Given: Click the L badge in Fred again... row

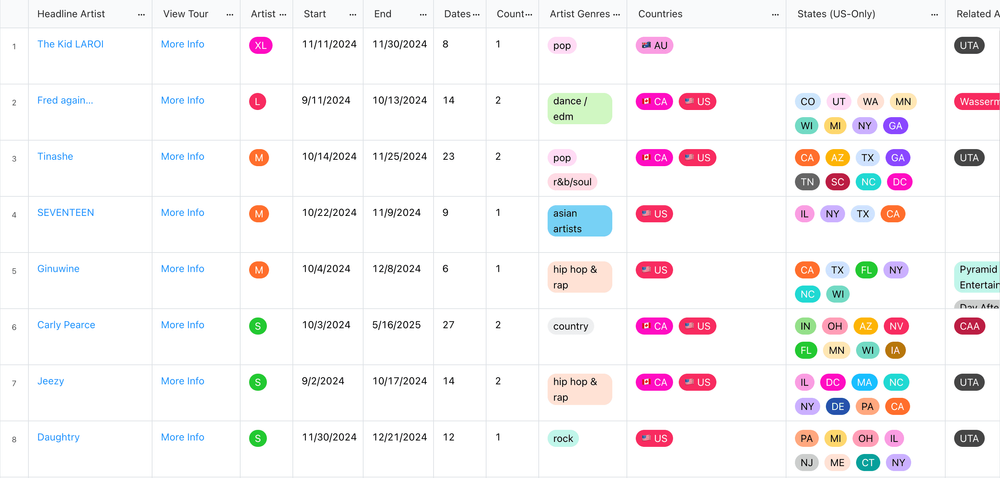Looking at the screenshot, I should (x=258, y=101).
